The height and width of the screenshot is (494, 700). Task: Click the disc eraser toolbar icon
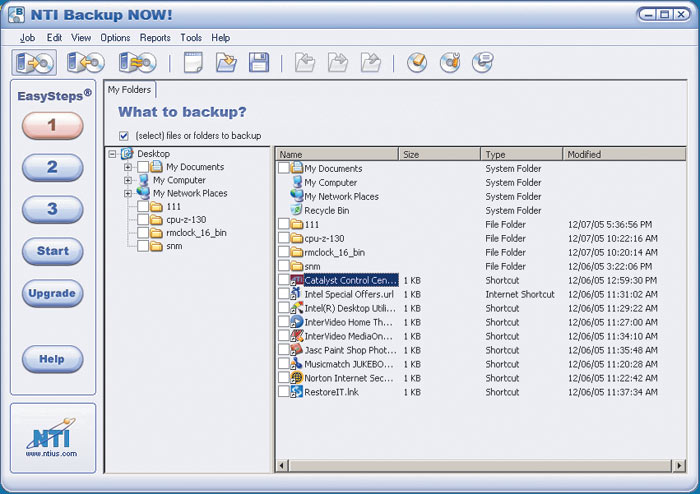(417, 63)
